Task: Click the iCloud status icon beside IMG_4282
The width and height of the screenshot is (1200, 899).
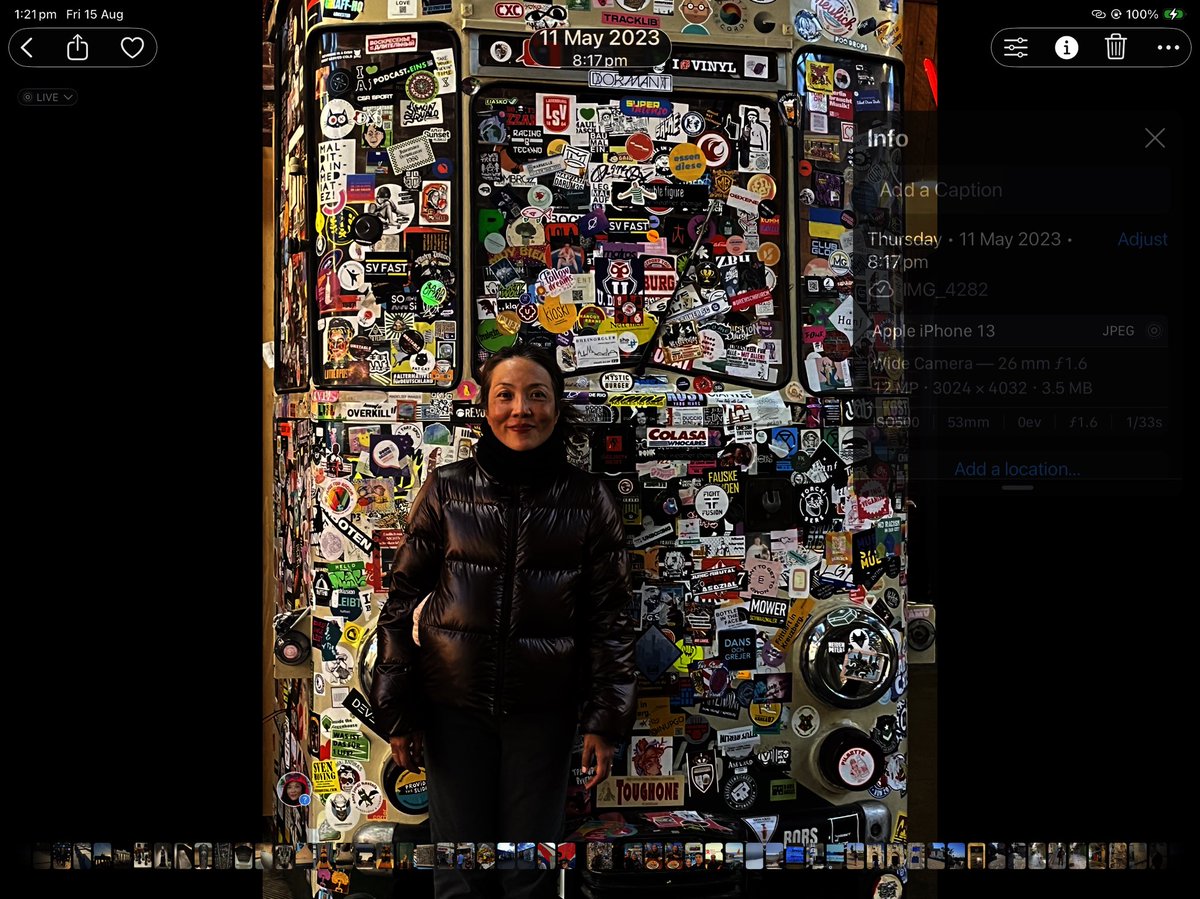Action: [x=881, y=289]
